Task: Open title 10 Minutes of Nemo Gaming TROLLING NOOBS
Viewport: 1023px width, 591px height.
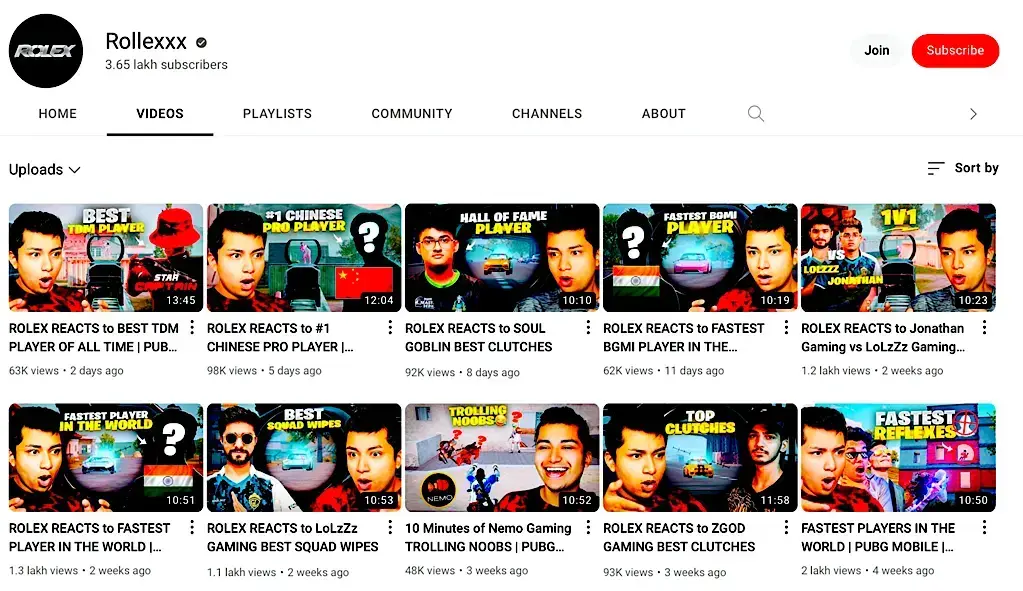Action: click(x=488, y=537)
